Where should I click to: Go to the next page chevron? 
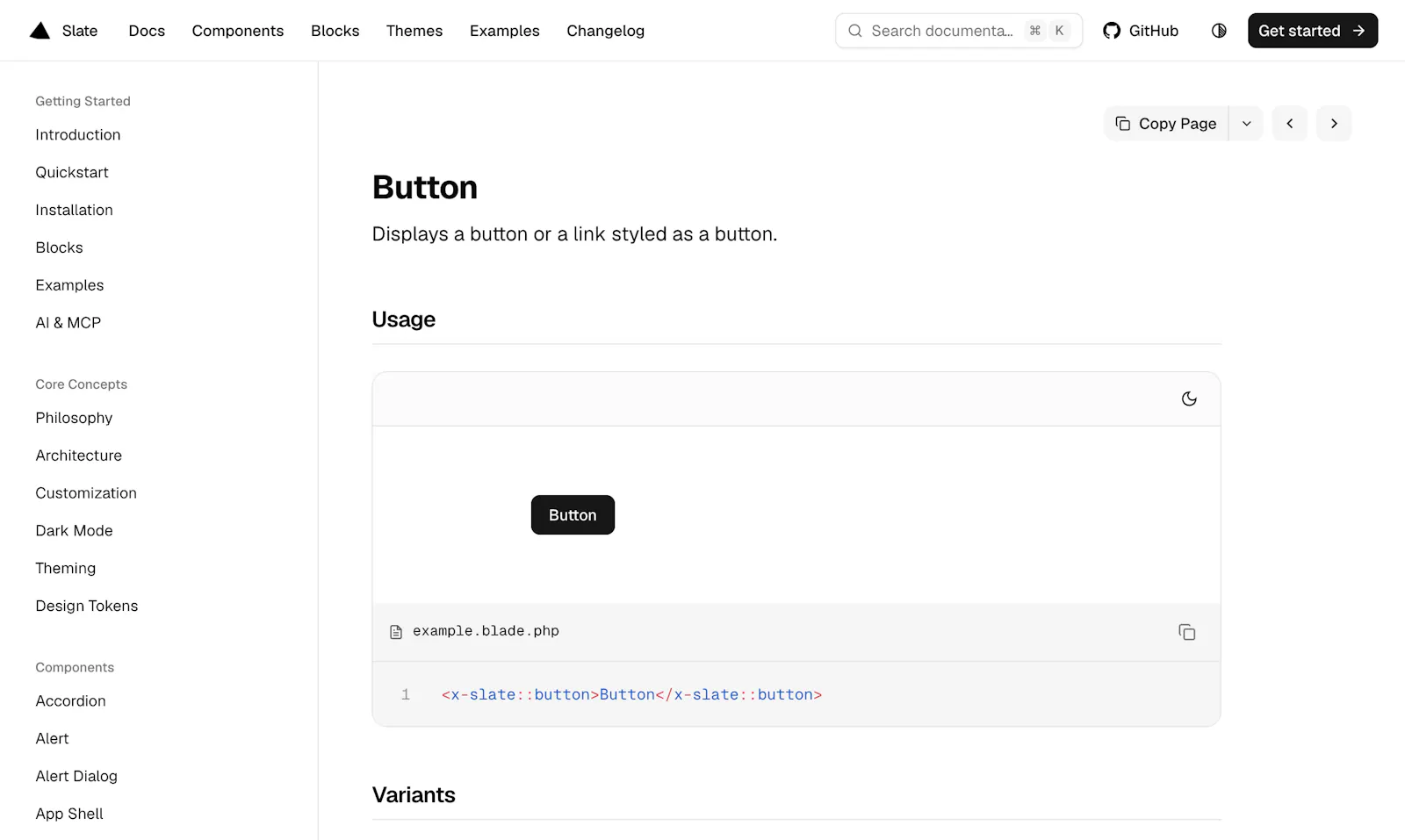tap(1334, 124)
